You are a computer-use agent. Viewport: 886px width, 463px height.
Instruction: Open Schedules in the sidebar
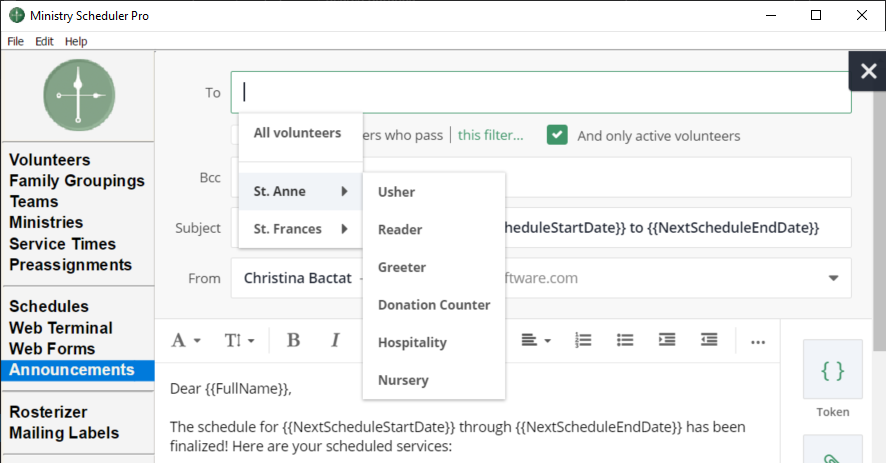pyautogui.click(x=49, y=306)
